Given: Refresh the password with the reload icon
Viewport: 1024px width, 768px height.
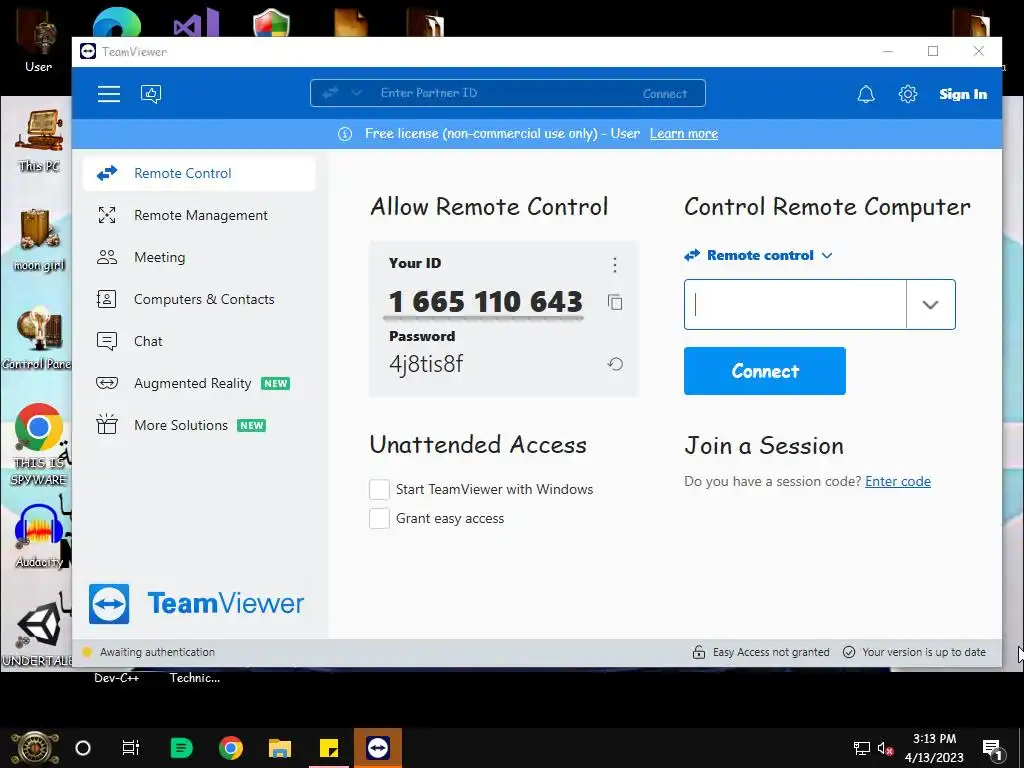Looking at the screenshot, I should 615,364.
